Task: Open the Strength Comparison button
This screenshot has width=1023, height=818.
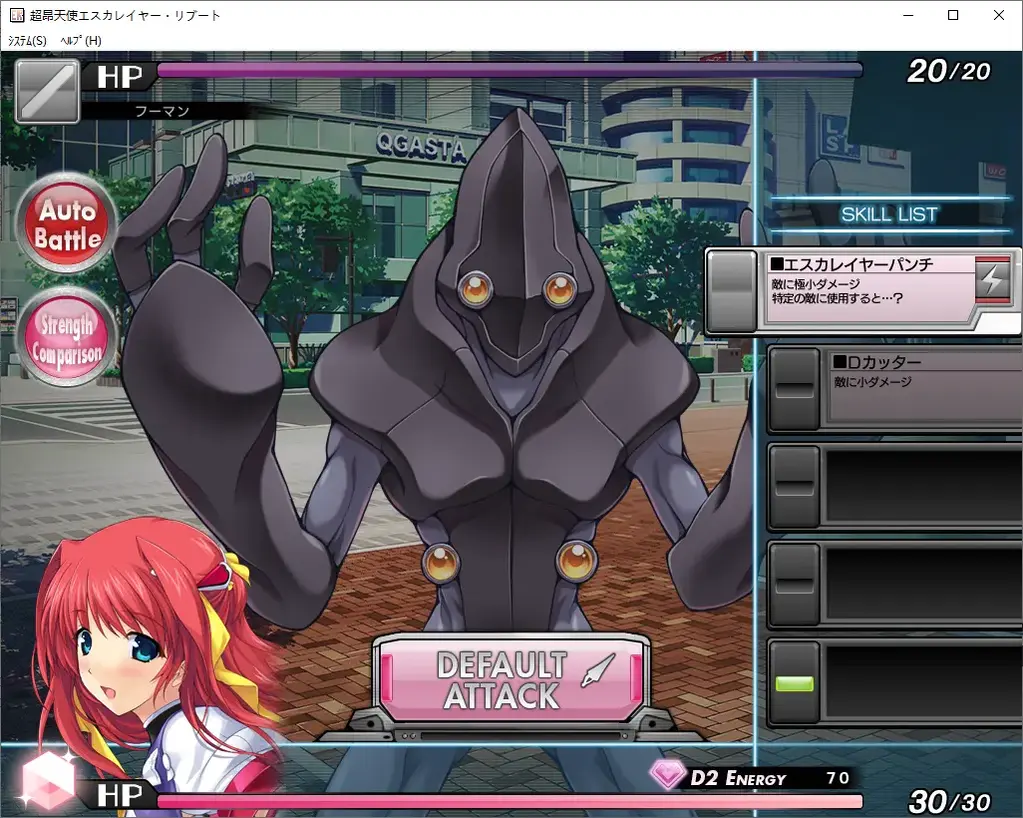Action: (67, 337)
